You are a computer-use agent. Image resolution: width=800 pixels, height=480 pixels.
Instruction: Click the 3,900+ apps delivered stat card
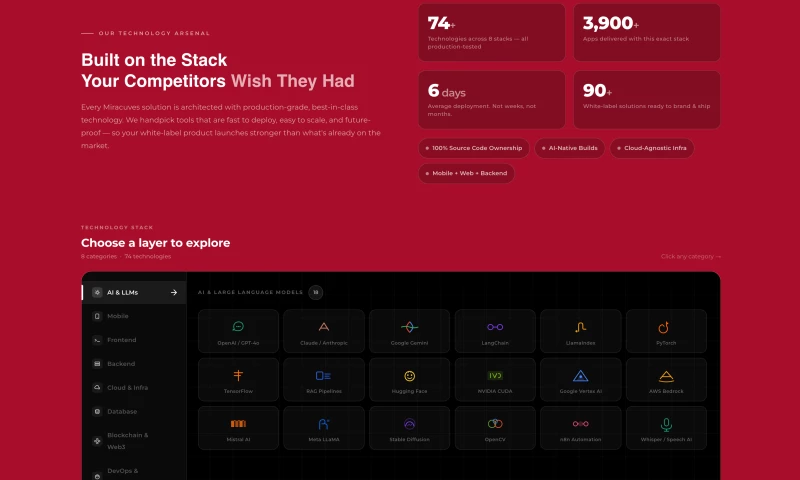647,33
